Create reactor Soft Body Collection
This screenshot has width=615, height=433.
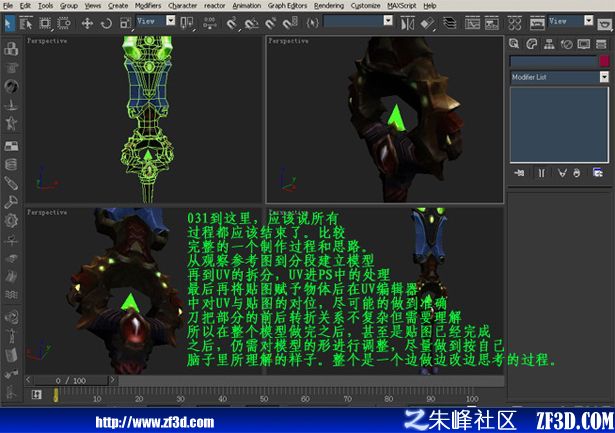pos(11,87)
